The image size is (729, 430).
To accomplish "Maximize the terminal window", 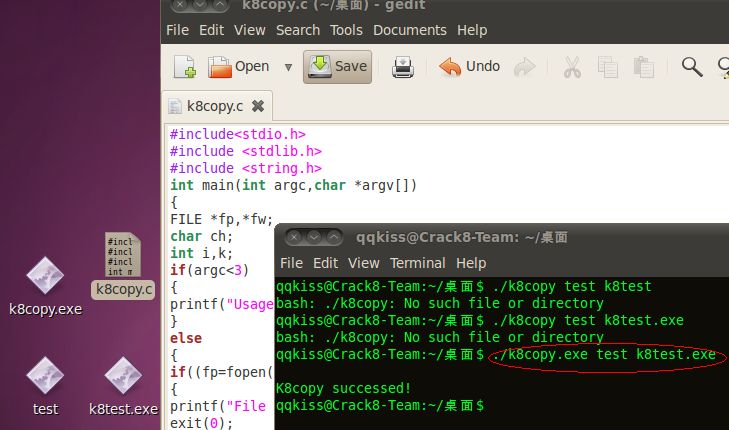I will click(x=334, y=238).
